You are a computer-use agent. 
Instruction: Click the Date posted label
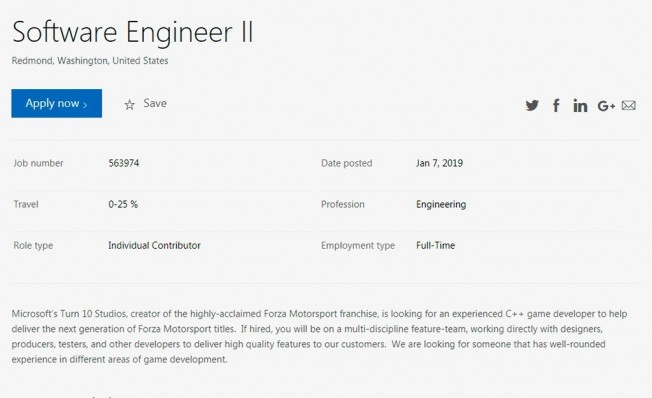coord(346,163)
